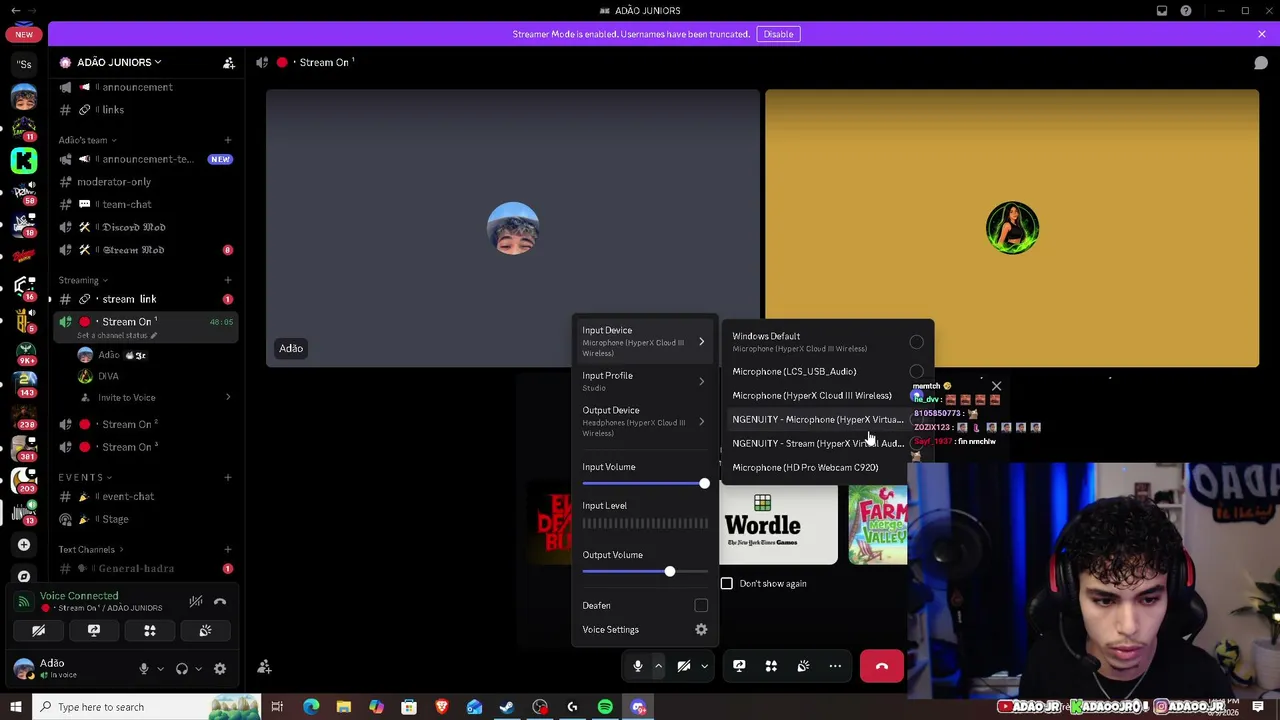Viewport: 1280px width, 720px height.
Task: Open soundboard in call control bar
Action: 803,666
